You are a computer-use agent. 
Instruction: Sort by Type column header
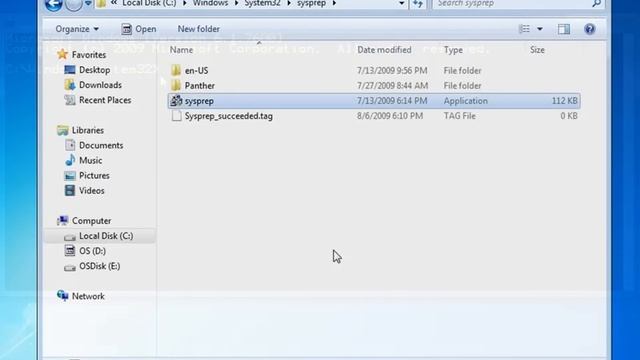point(453,50)
